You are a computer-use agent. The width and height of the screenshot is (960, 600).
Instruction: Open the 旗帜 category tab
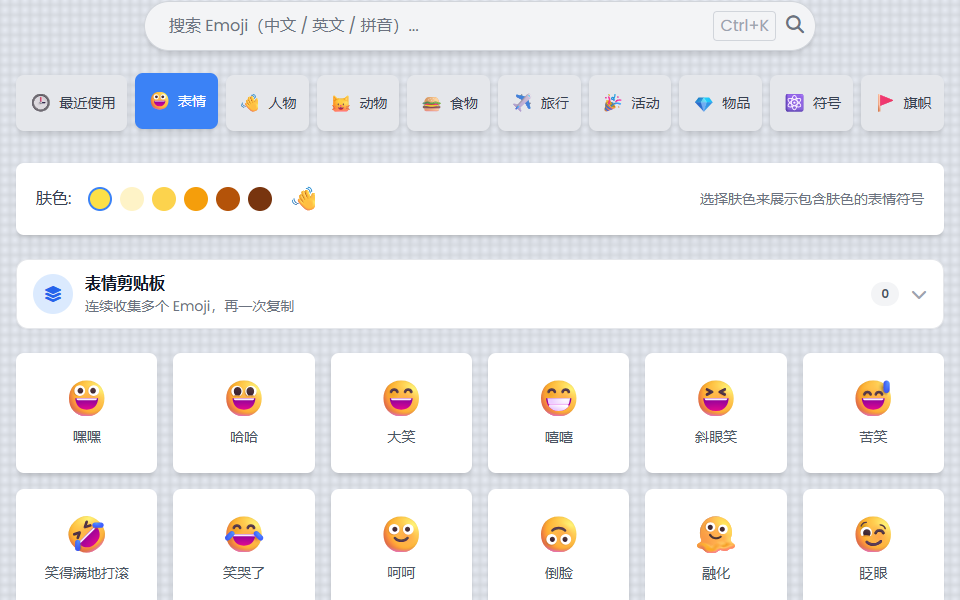tap(902, 103)
